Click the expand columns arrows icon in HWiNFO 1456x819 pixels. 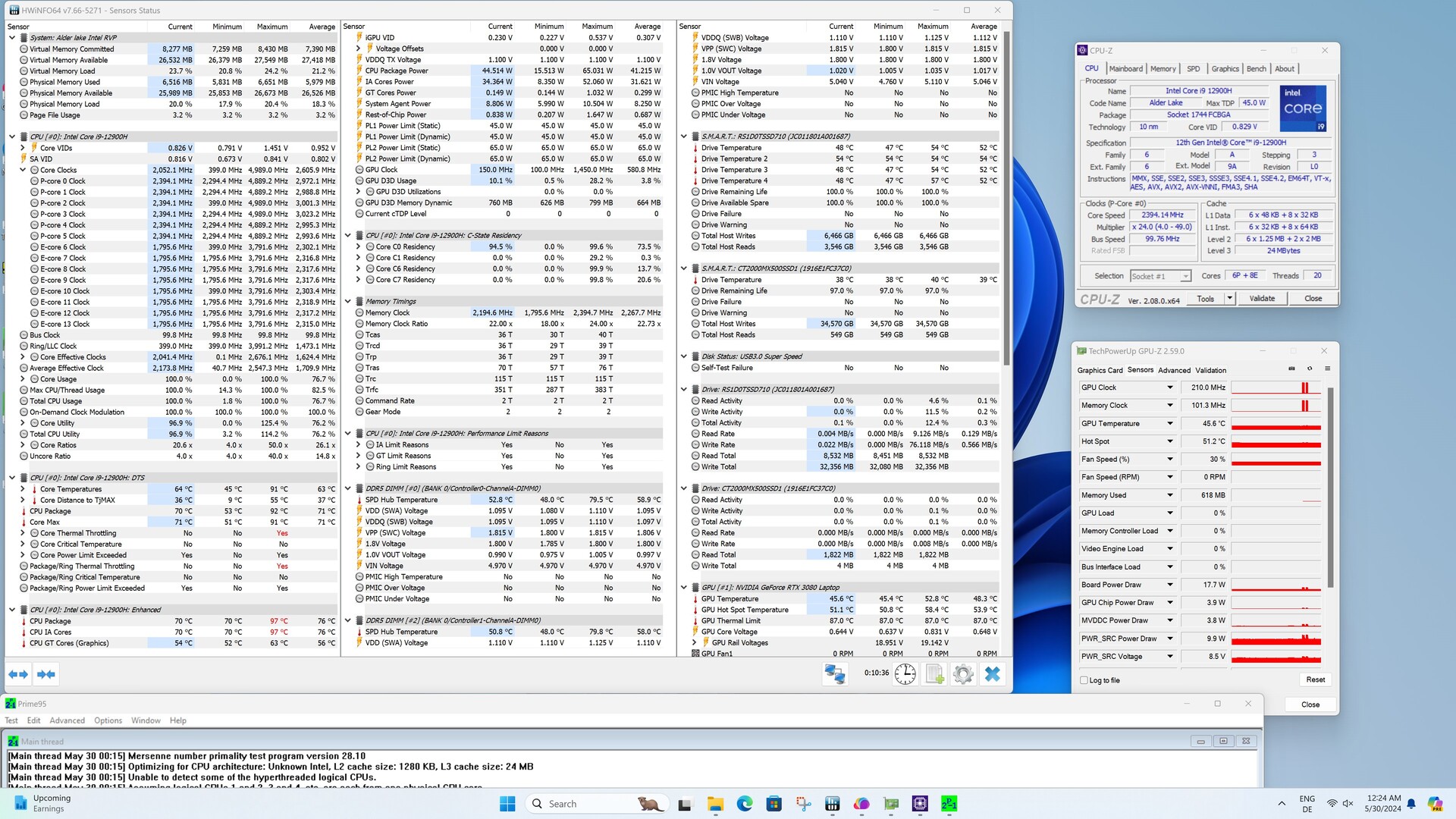18,674
